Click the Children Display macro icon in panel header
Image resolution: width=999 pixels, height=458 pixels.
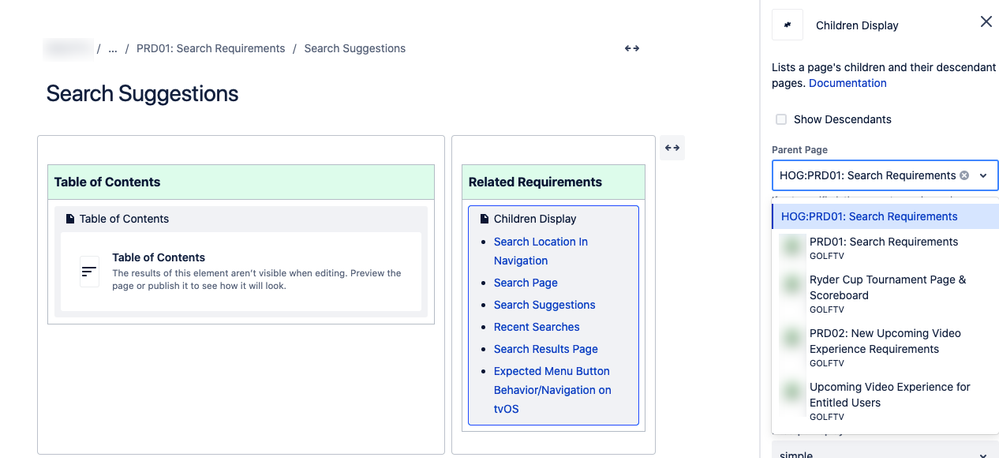(x=787, y=25)
